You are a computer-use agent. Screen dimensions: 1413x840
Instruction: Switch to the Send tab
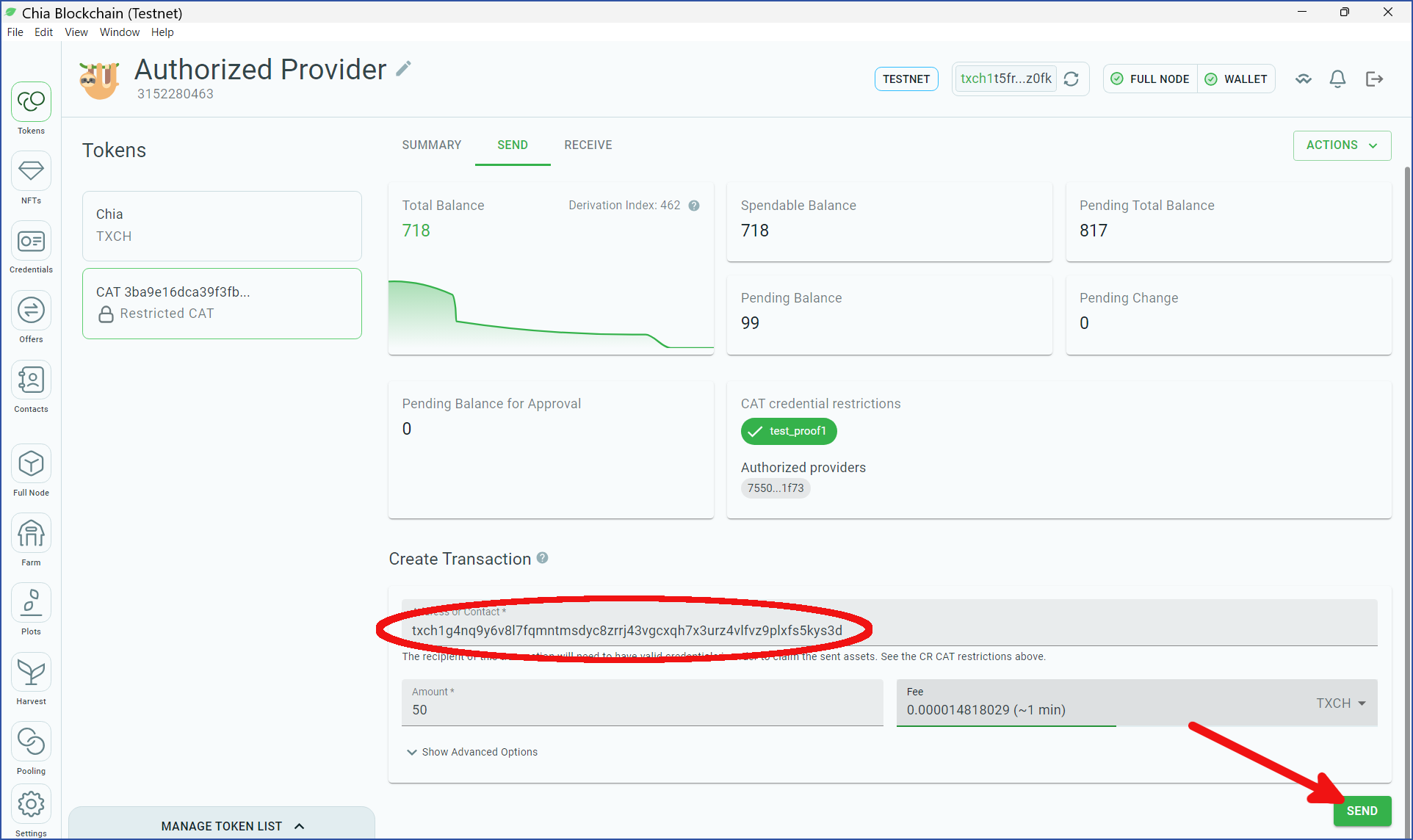(x=513, y=145)
